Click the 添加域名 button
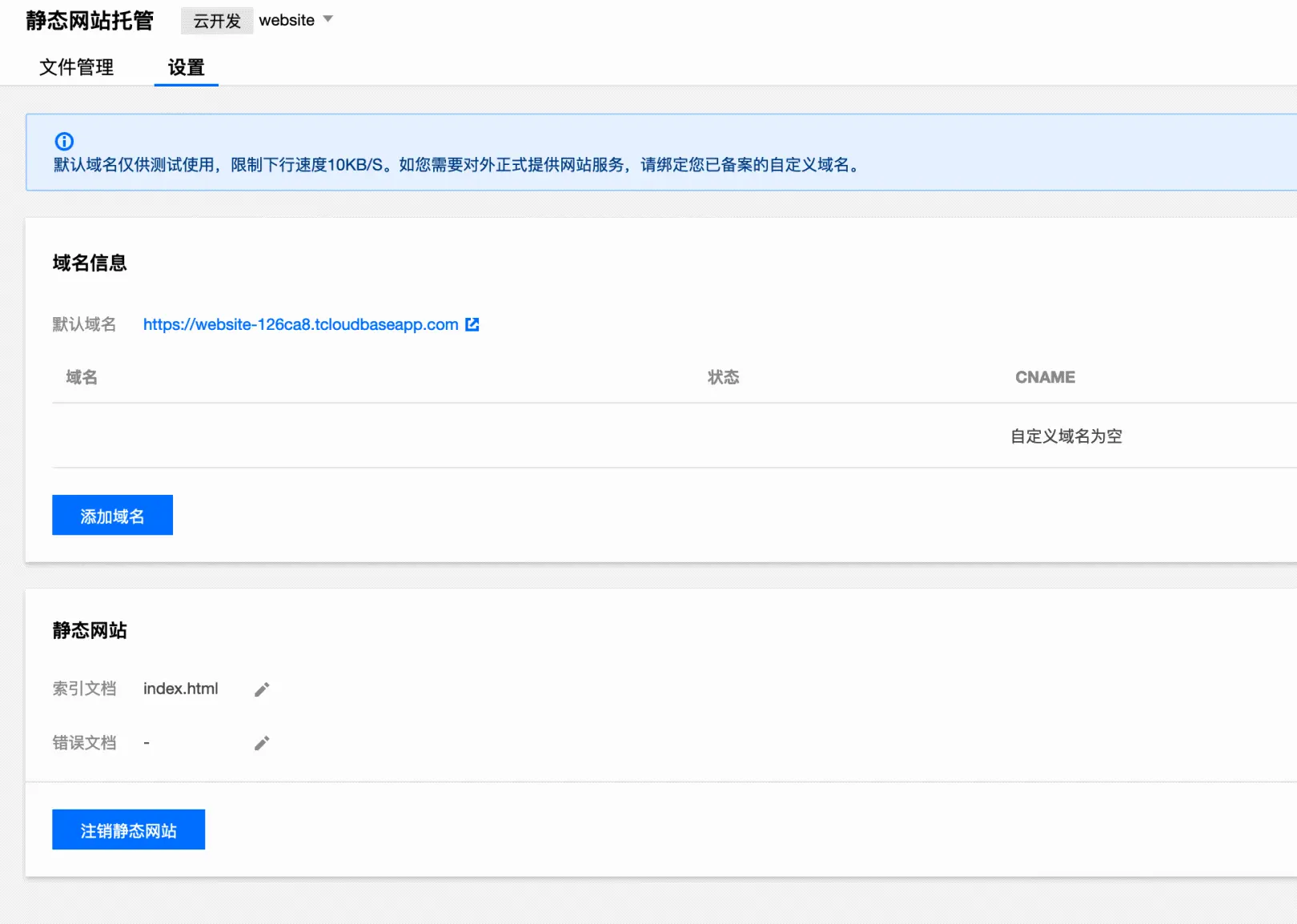1297x924 pixels. coord(113,515)
